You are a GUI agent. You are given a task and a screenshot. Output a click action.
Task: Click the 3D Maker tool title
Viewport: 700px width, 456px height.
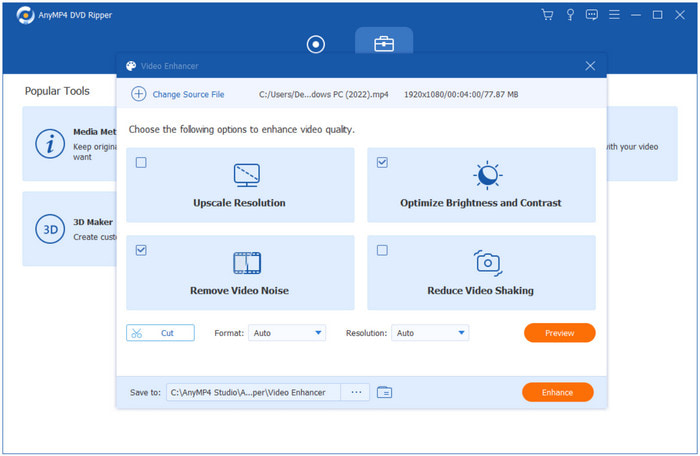[93, 222]
